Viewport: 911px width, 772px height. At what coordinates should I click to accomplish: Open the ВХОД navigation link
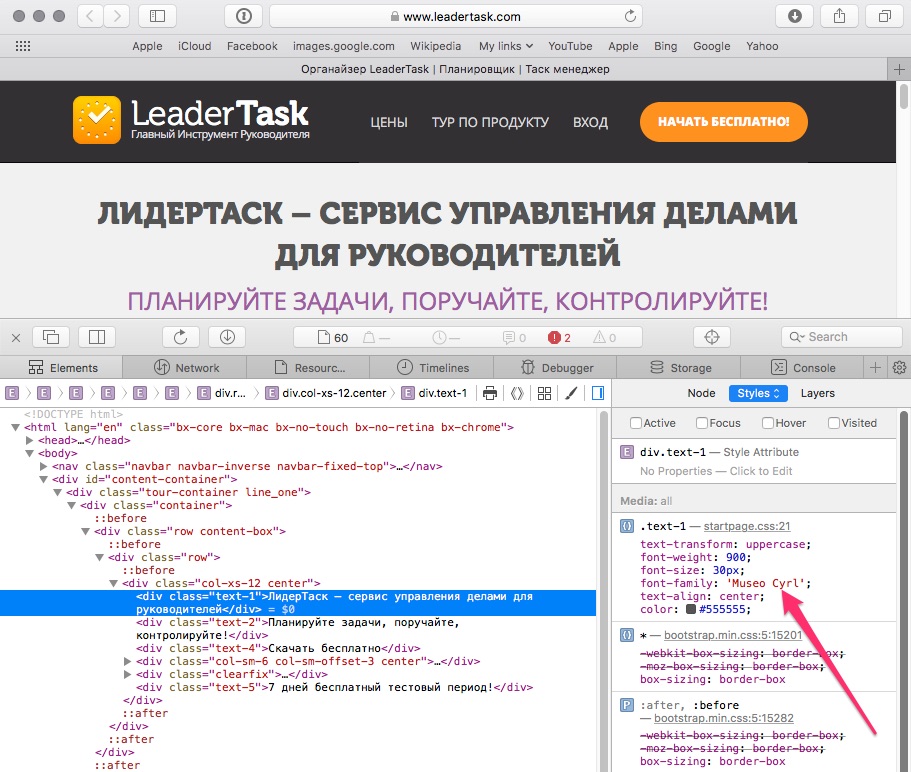tap(590, 123)
